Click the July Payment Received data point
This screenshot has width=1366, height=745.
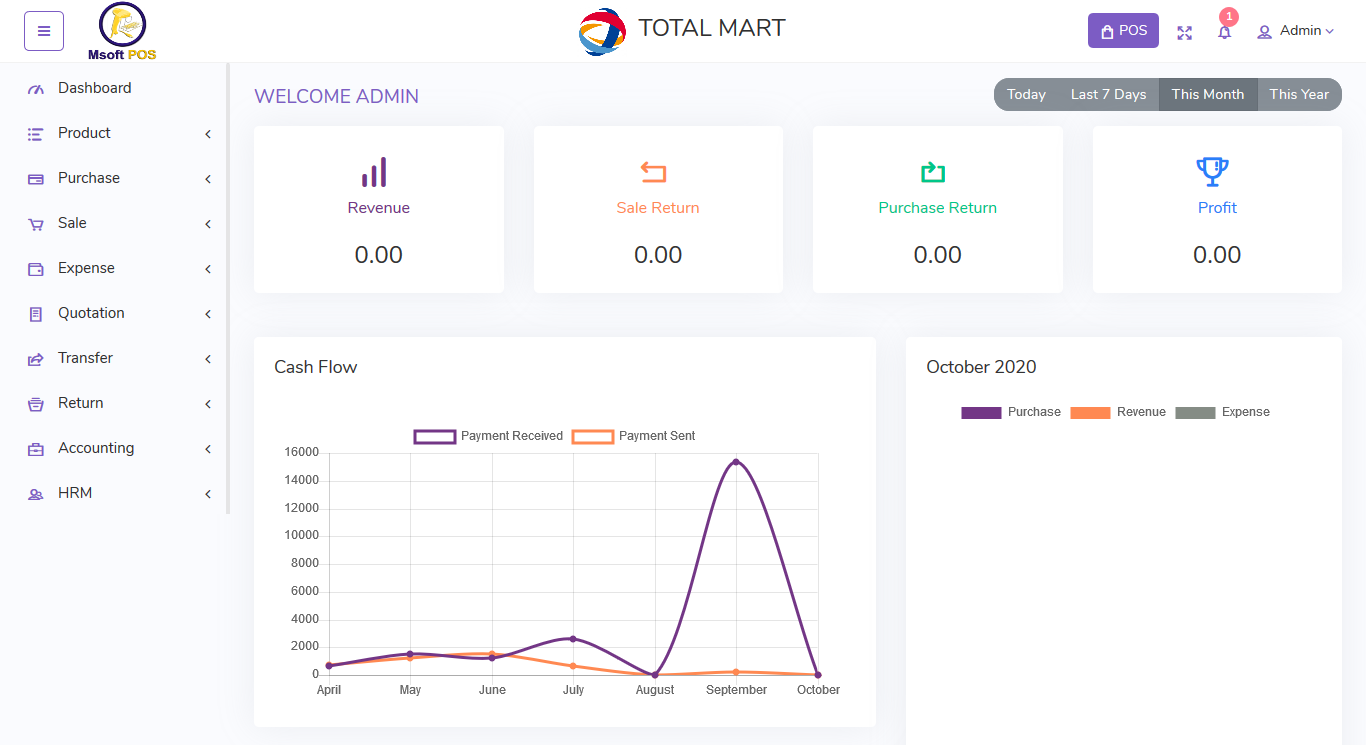tap(573, 638)
